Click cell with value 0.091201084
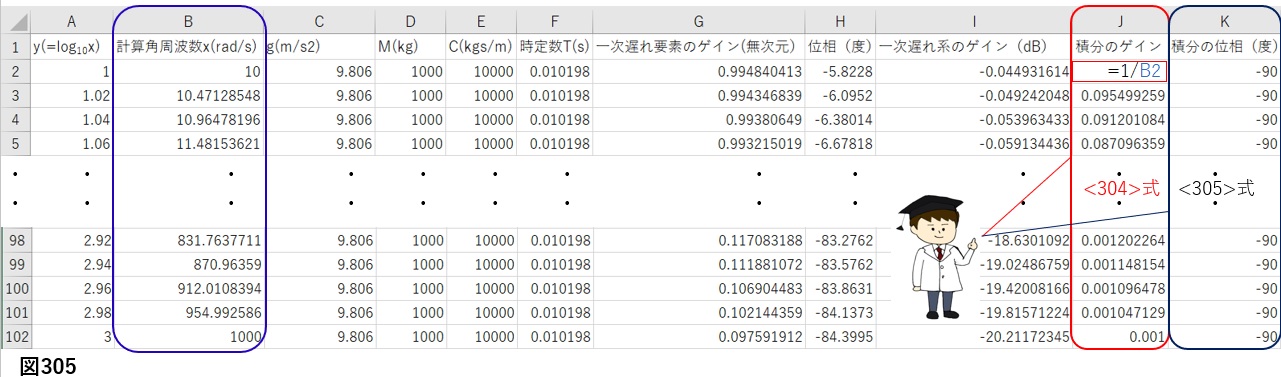Screen dimensions: 1281x377 pyautogui.click(x=1119, y=120)
